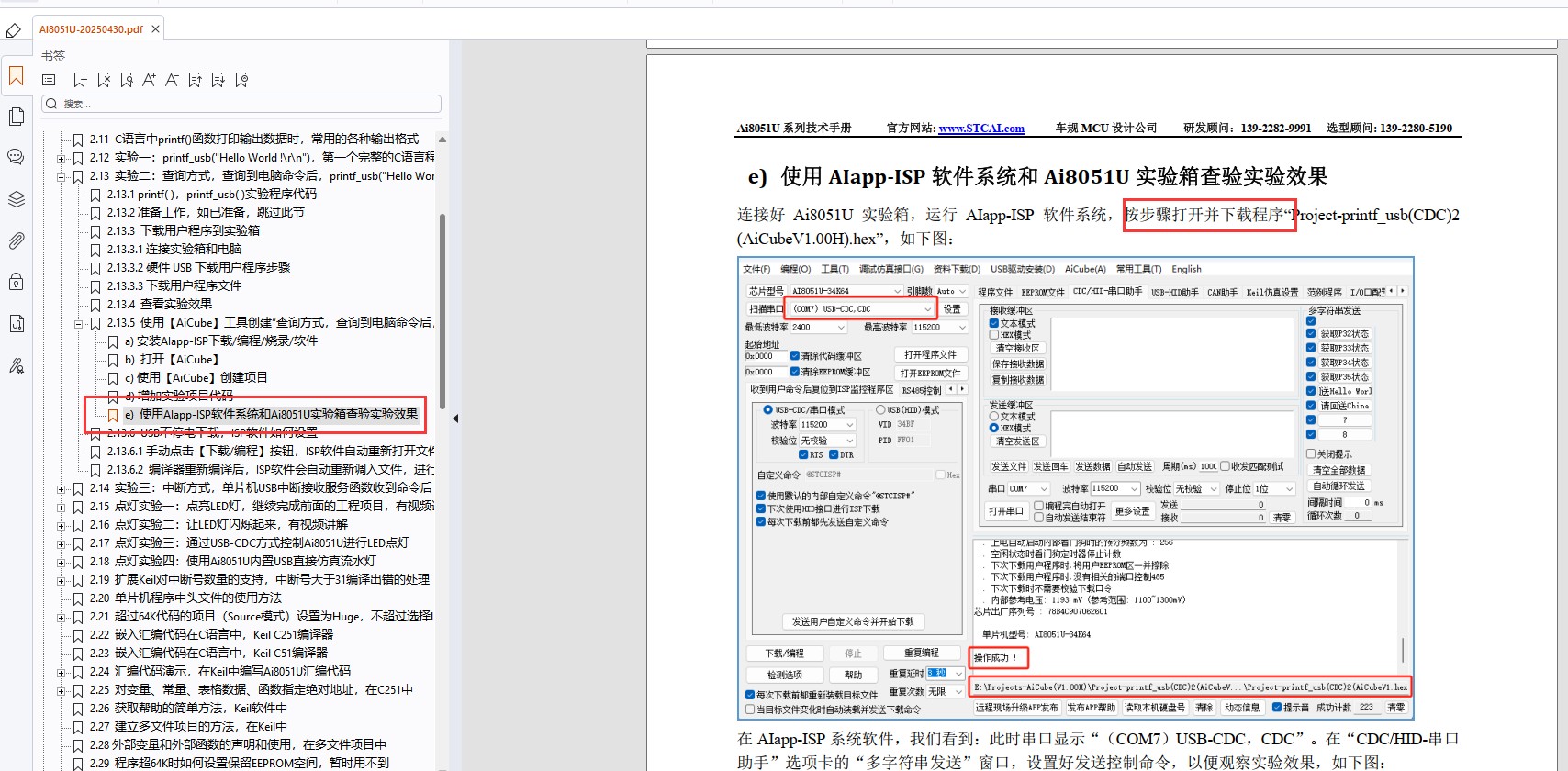Click header text 'Ai8051U 系列技术手册'

(794, 128)
